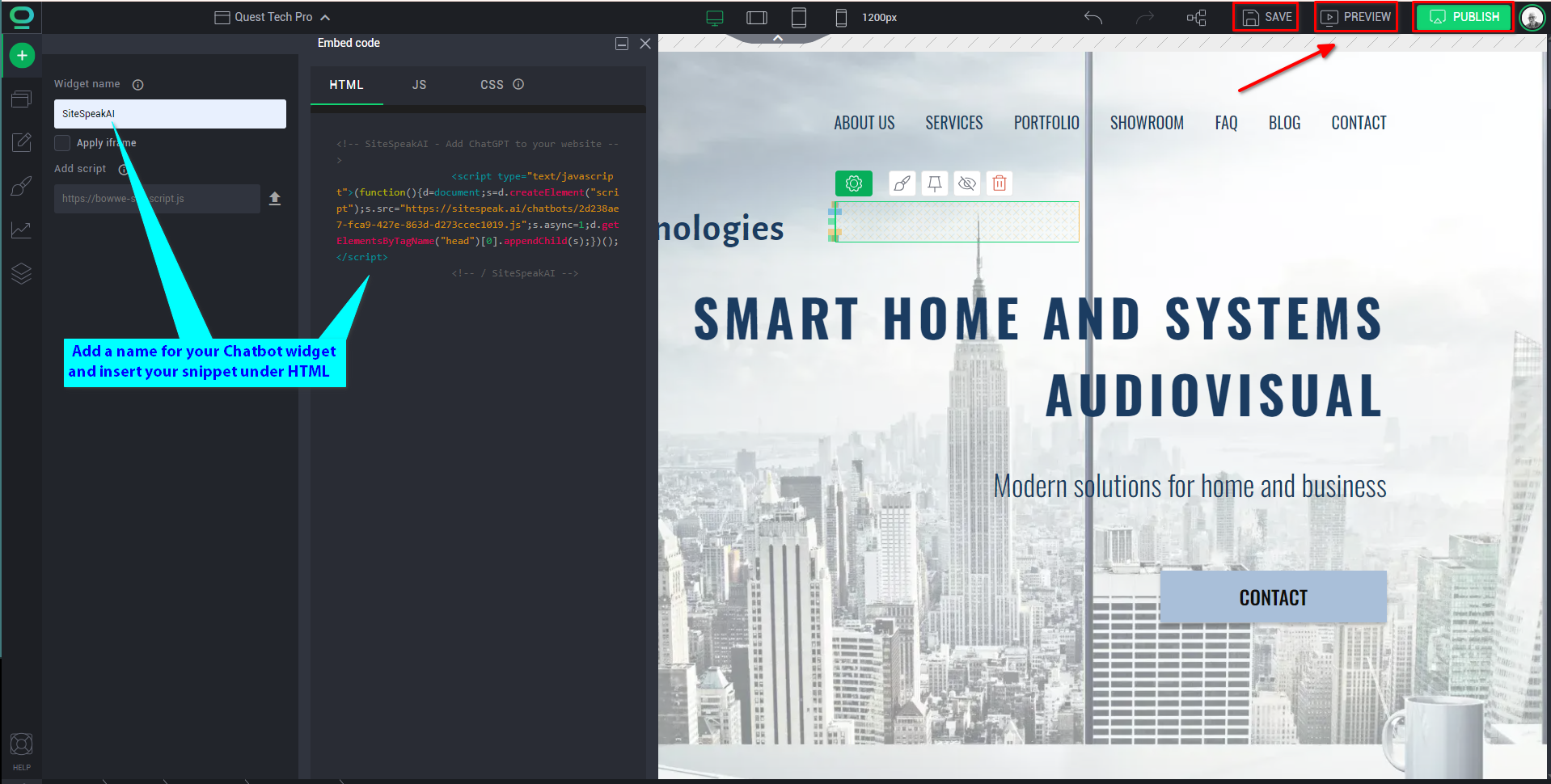
Task: Switch to the HTML tab
Action: tap(346, 85)
